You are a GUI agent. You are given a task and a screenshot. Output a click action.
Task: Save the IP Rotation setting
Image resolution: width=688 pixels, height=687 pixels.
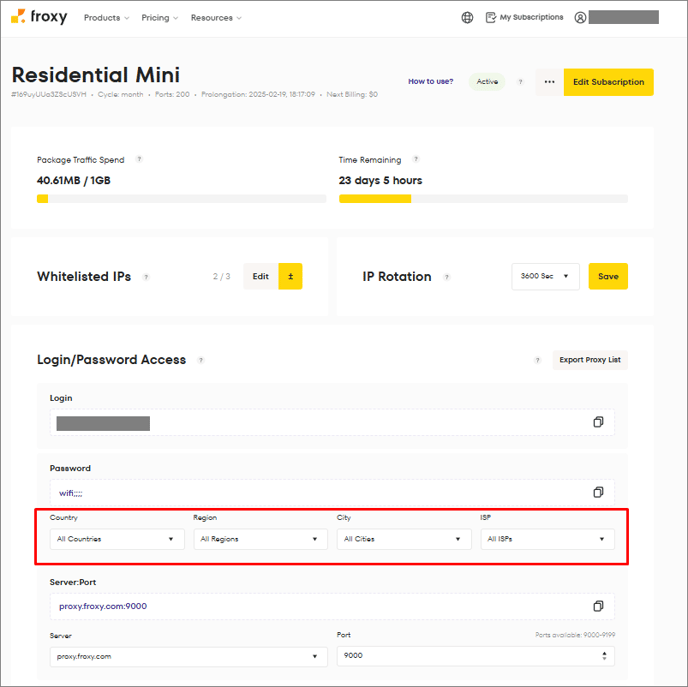[x=608, y=276]
